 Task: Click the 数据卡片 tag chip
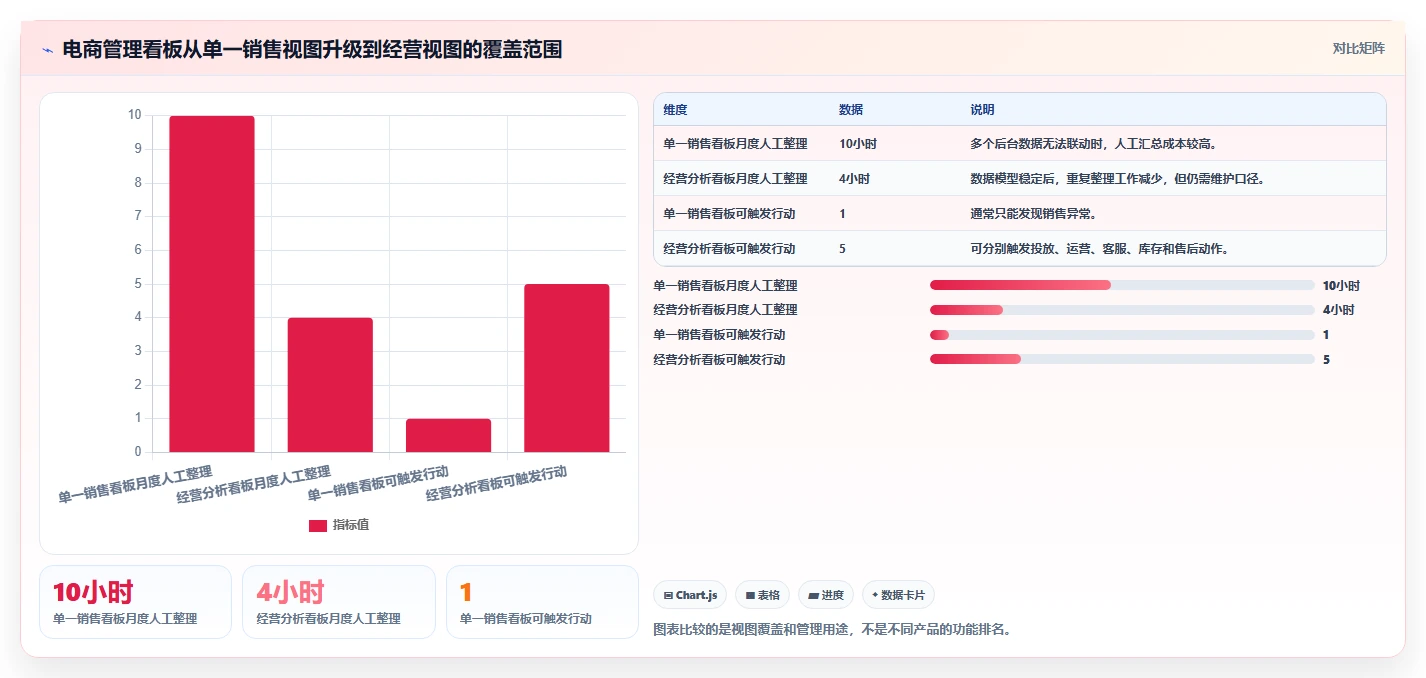coord(898,595)
